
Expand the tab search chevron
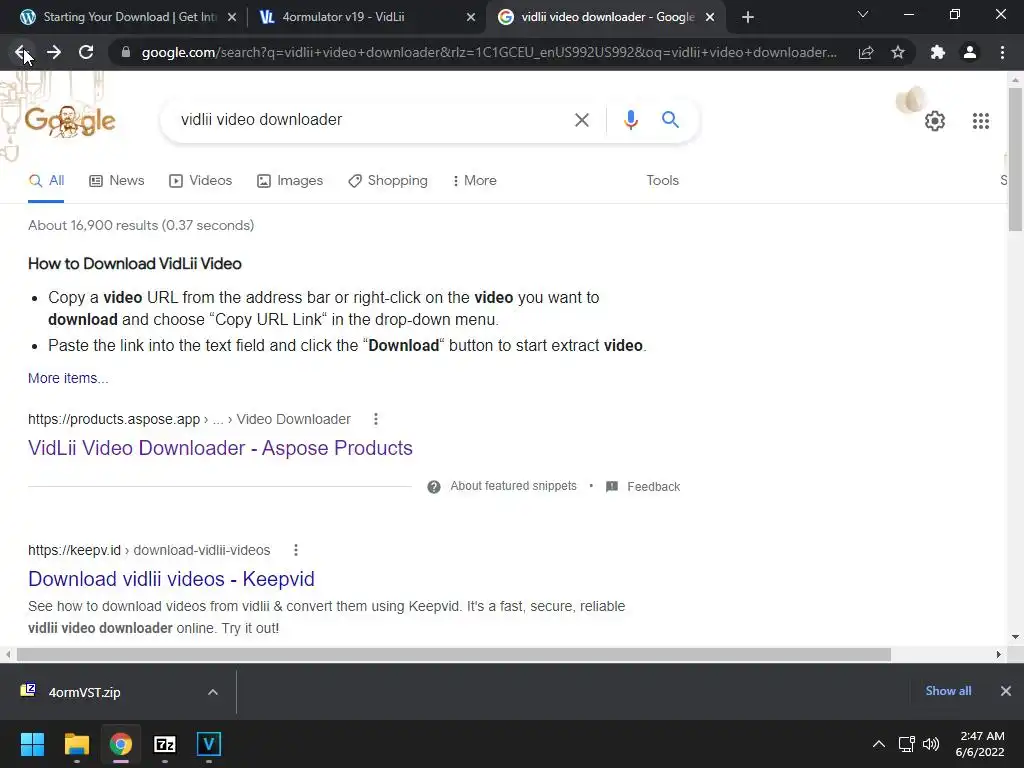coord(863,14)
